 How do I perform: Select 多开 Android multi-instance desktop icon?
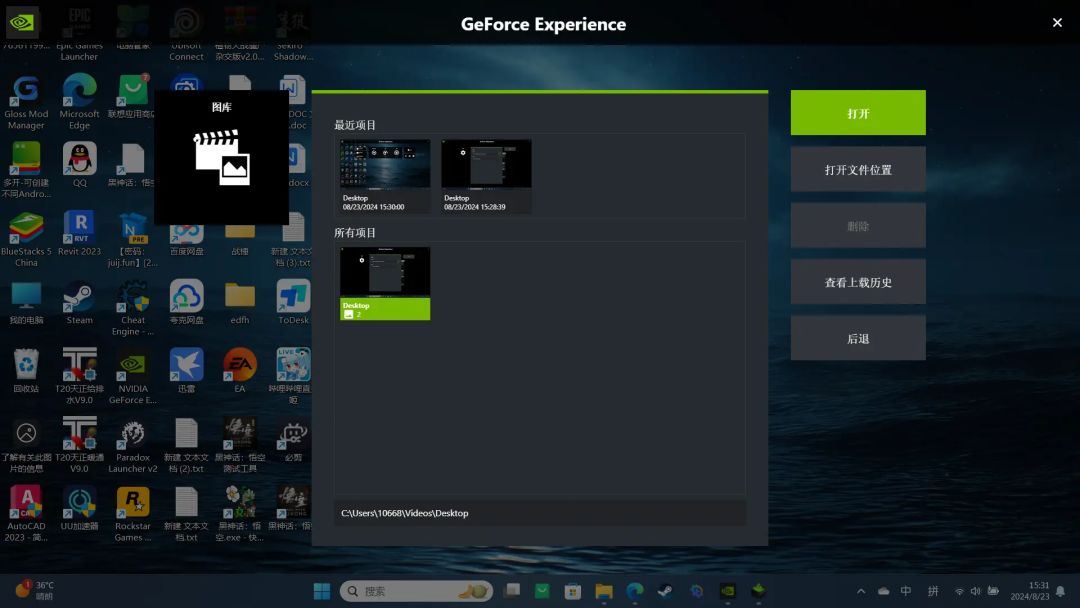tap(26, 171)
